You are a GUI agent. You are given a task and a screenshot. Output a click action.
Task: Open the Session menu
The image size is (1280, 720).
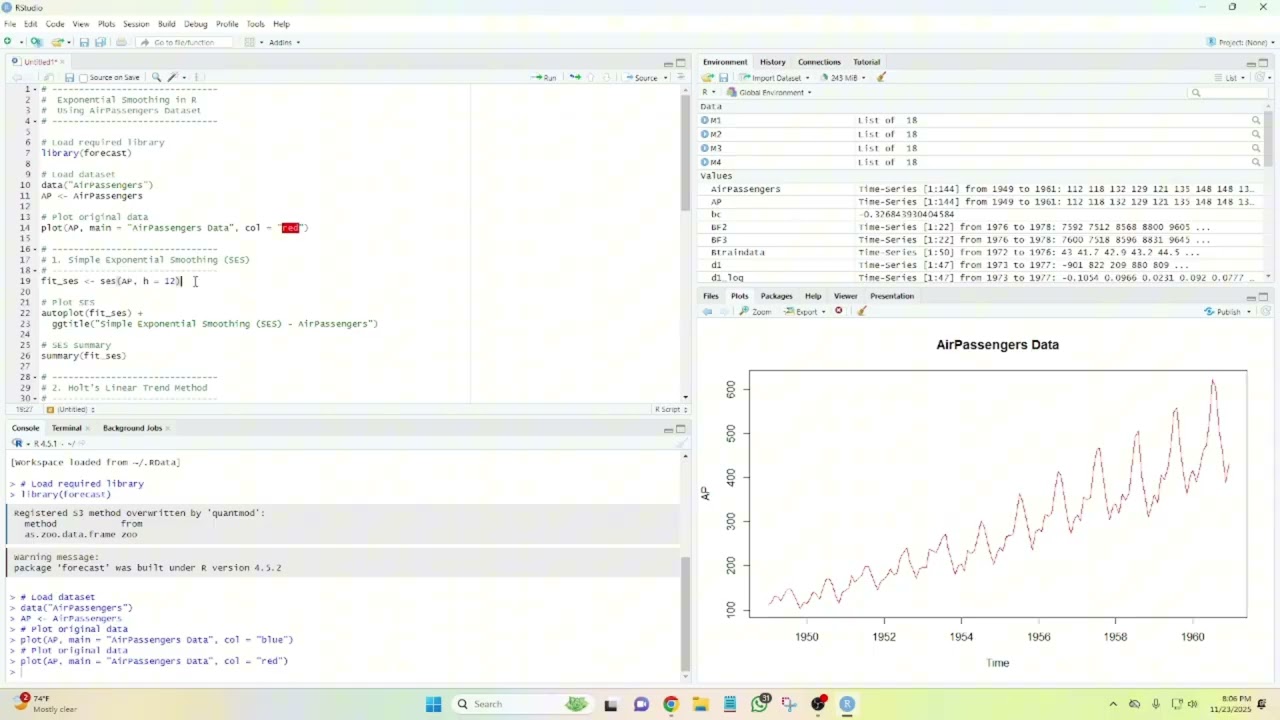(136, 24)
